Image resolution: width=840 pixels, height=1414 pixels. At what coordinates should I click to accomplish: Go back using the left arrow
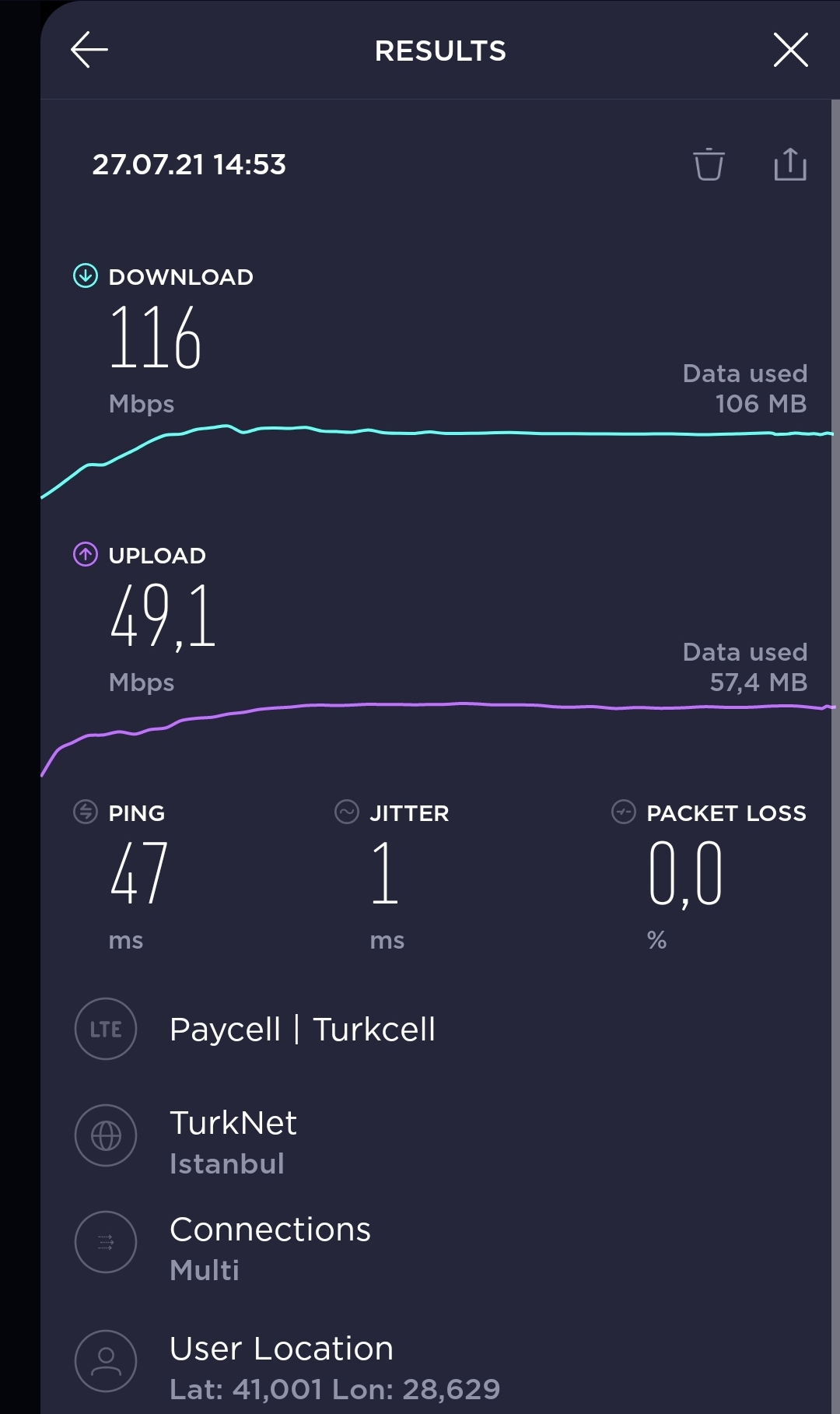89,51
